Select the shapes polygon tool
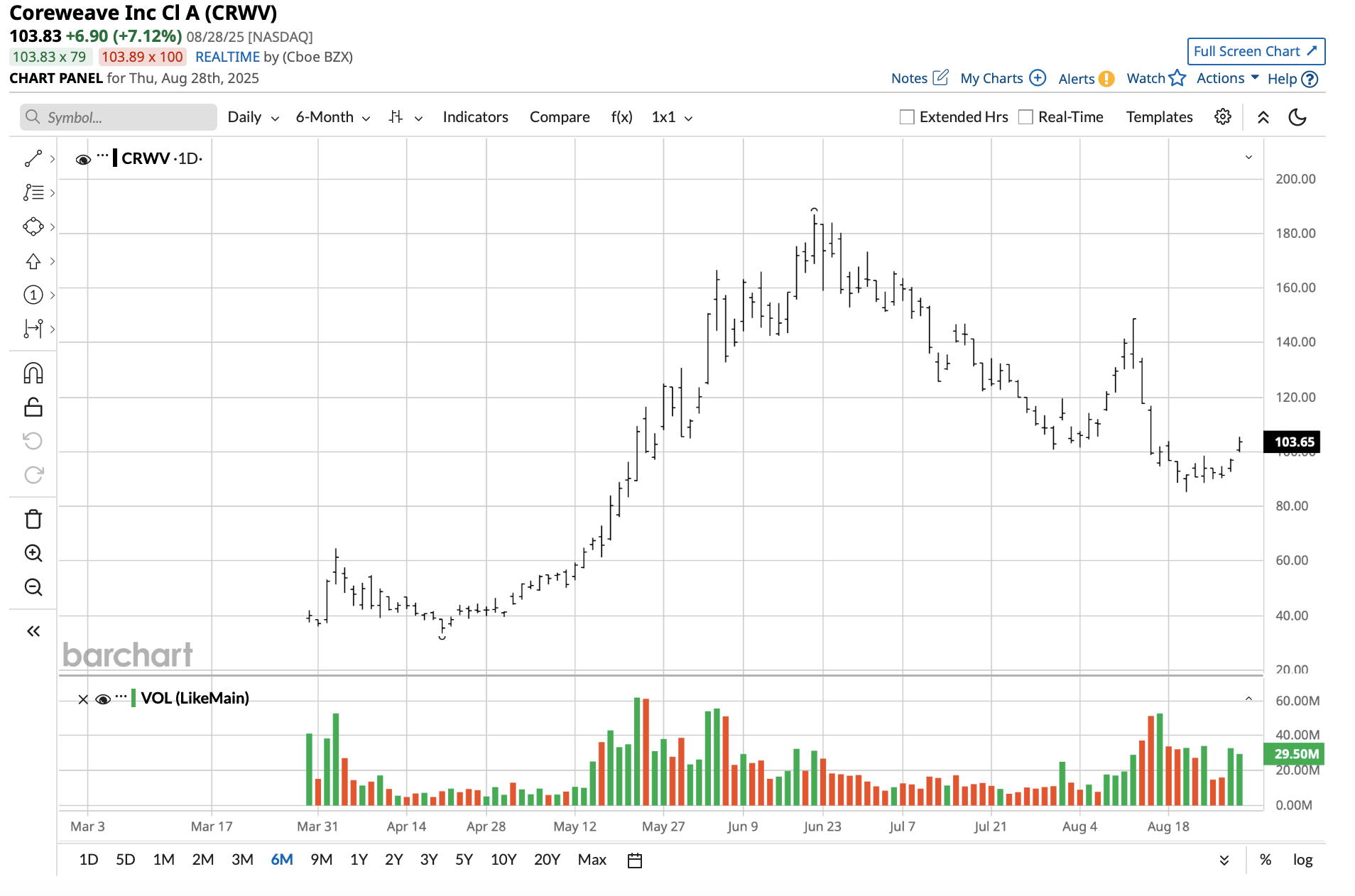 [x=33, y=226]
